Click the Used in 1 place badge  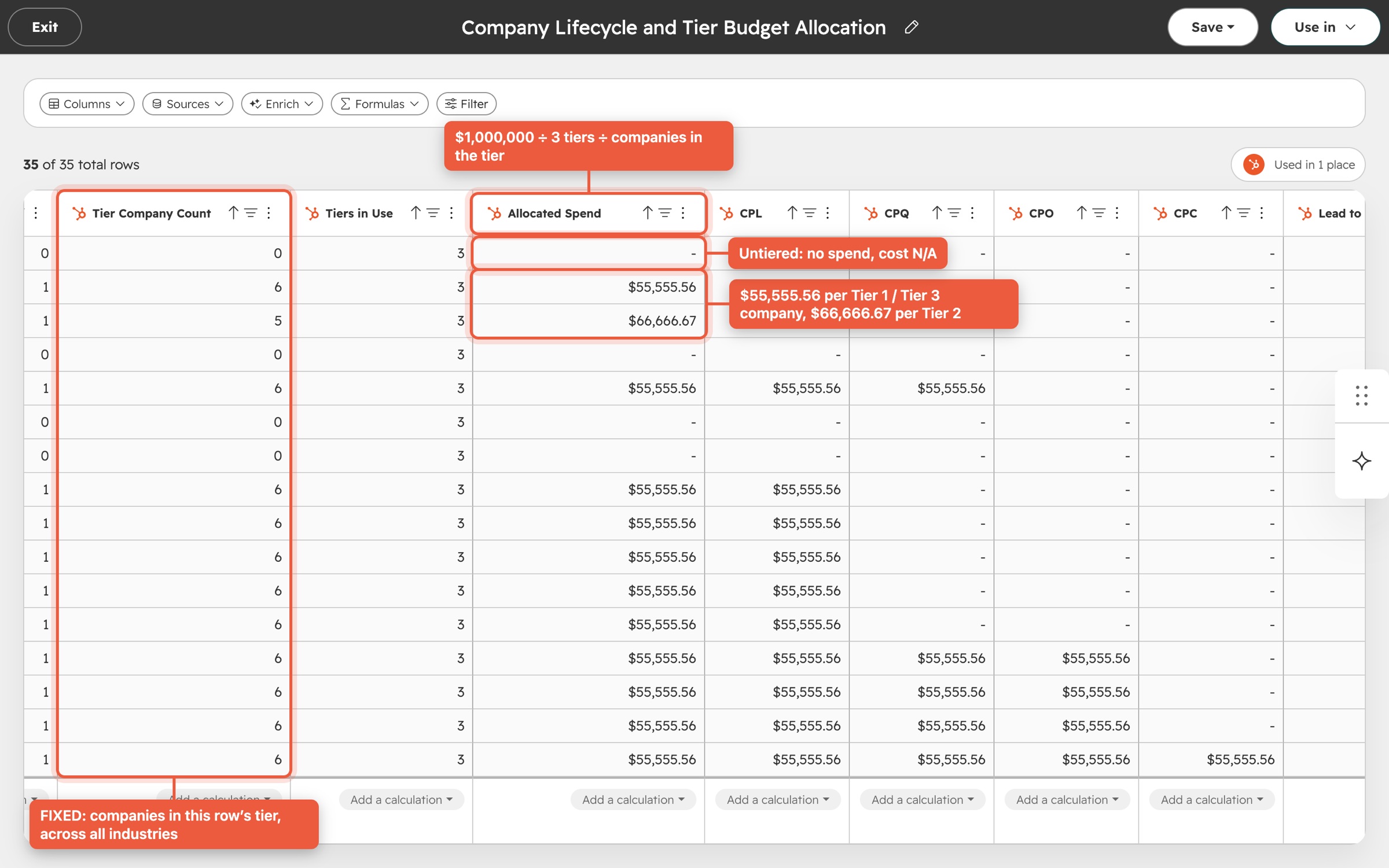tap(1298, 165)
